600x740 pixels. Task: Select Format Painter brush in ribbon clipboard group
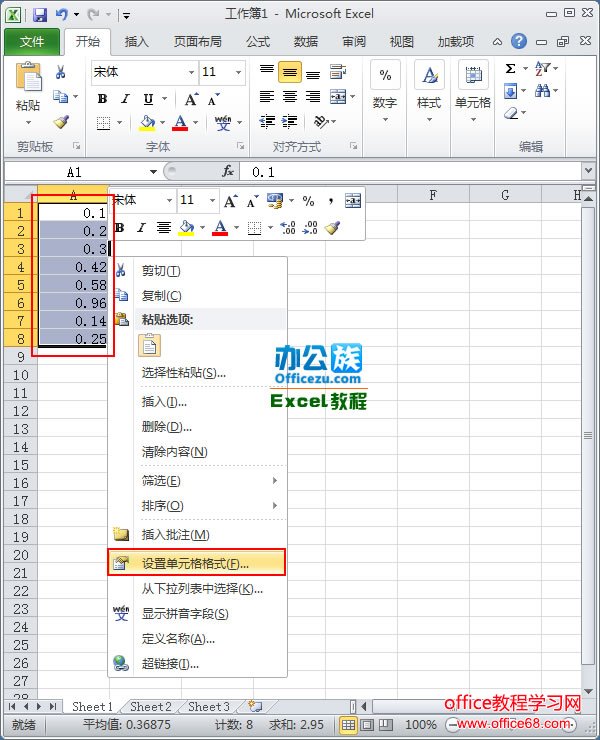(61, 122)
